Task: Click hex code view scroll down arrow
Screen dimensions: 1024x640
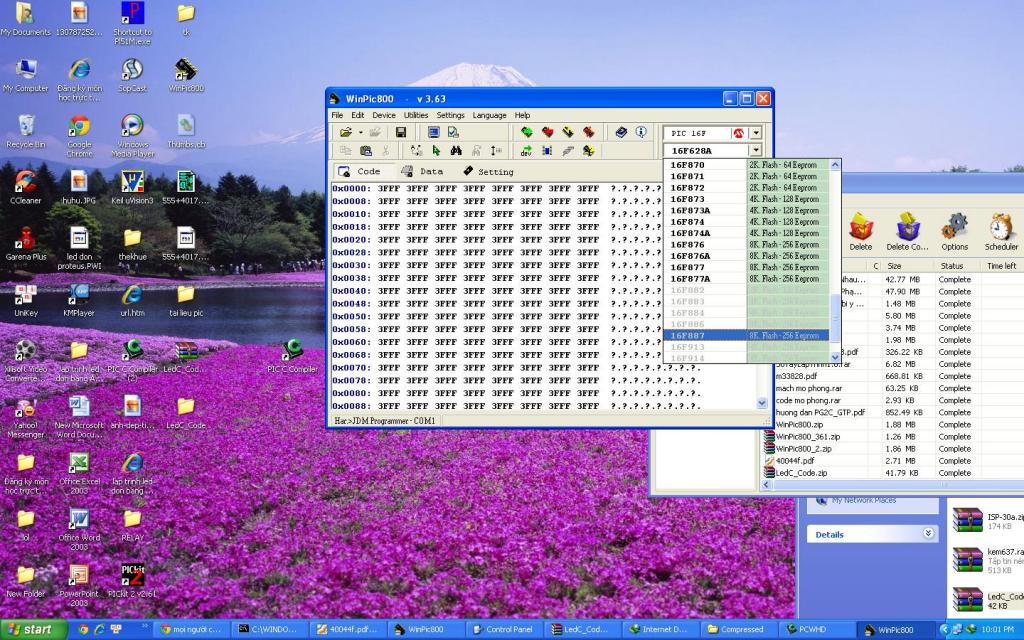Action: pyautogui.click(x=761, y=404)
